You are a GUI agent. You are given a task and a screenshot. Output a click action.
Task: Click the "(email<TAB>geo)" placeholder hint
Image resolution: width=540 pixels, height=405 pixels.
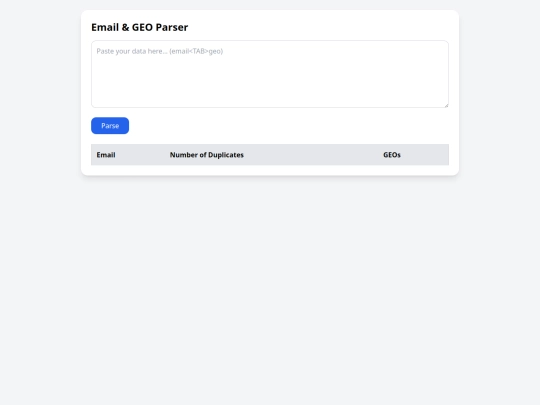(196, 51)
